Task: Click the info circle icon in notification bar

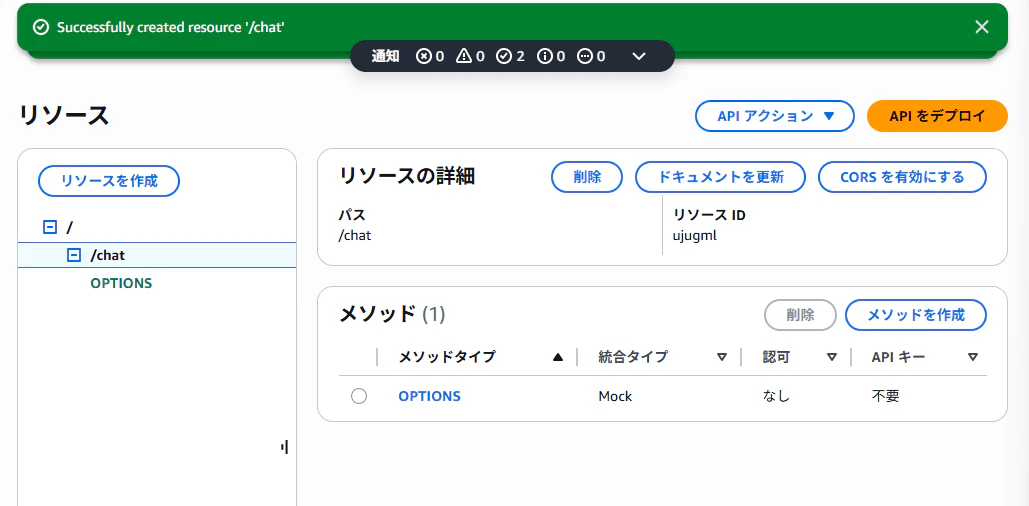Action: point(544,56)
